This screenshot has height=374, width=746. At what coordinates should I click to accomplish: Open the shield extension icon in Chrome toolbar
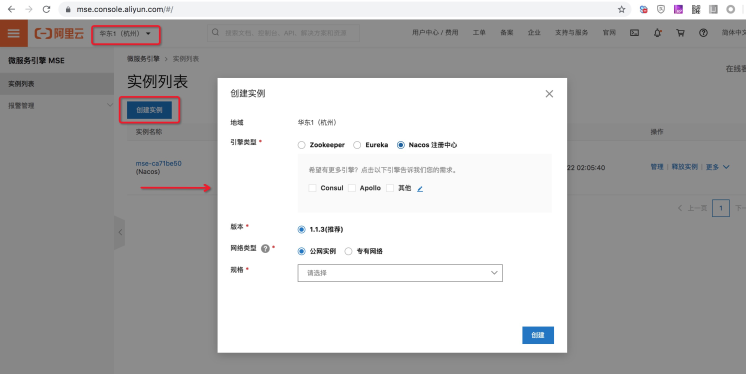661,9
